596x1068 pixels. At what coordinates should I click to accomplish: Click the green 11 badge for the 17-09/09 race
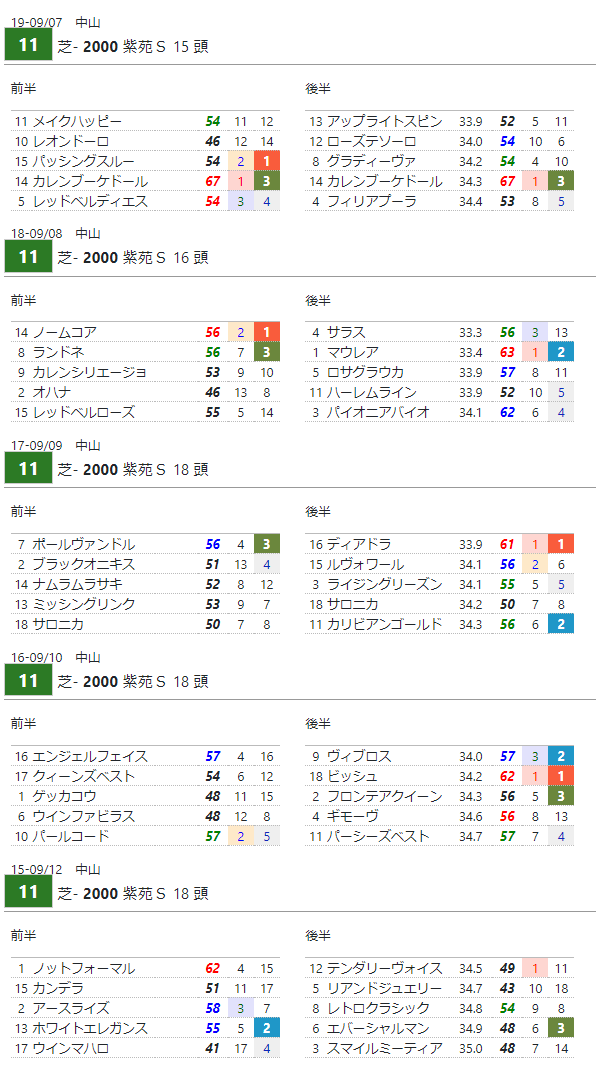tap(28, 469)
